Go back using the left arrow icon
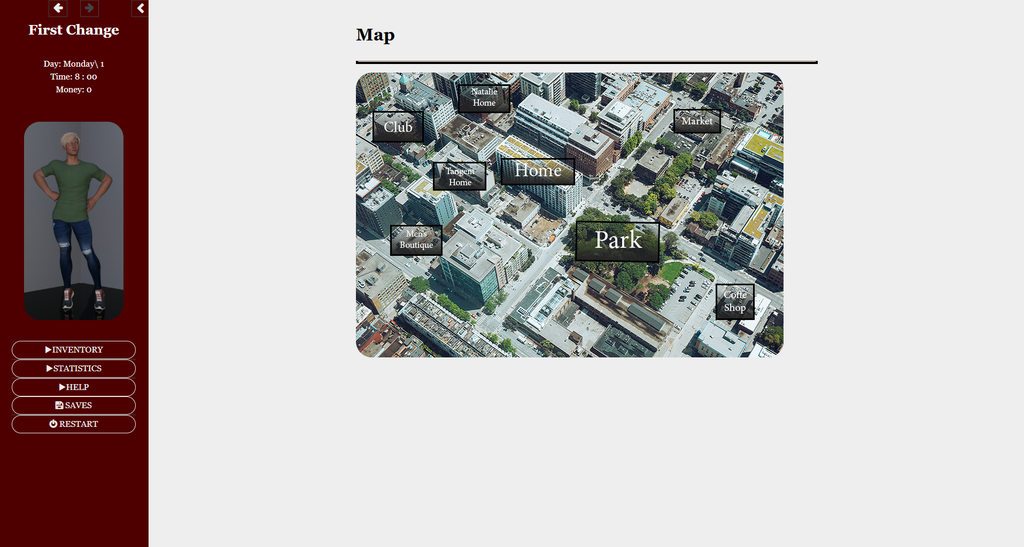Viewport: 1024px width, 547px height. (x=58, y=8)
